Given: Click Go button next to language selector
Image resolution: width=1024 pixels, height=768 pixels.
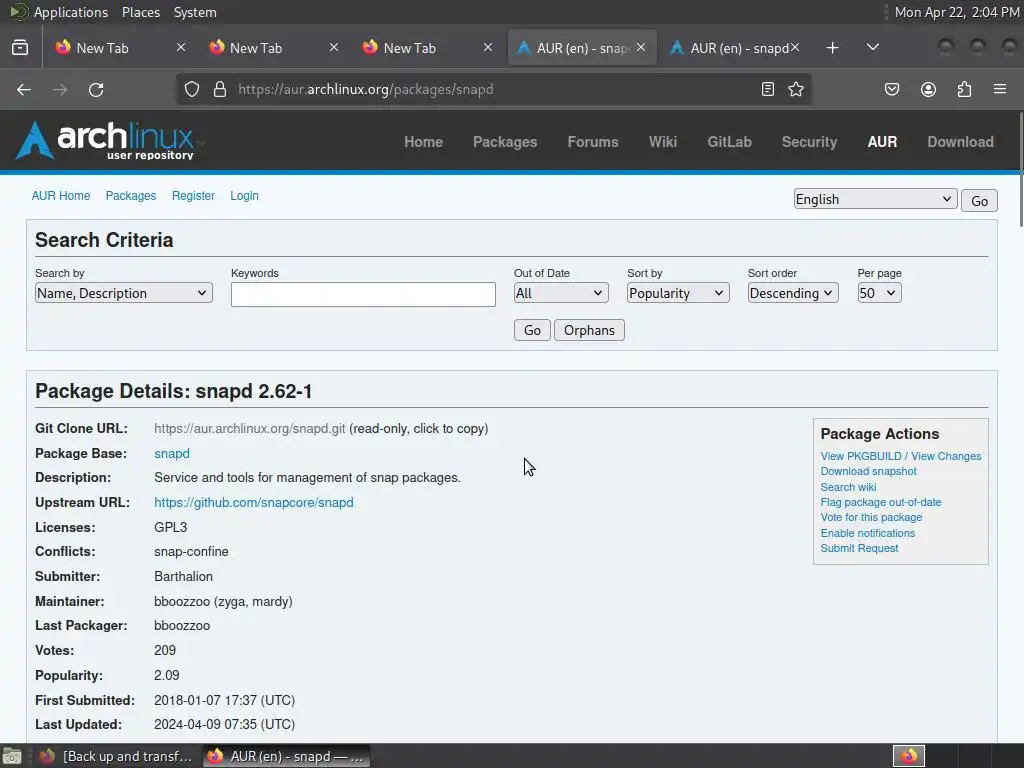Looking at the screenshot, I should tap(979, 201).
